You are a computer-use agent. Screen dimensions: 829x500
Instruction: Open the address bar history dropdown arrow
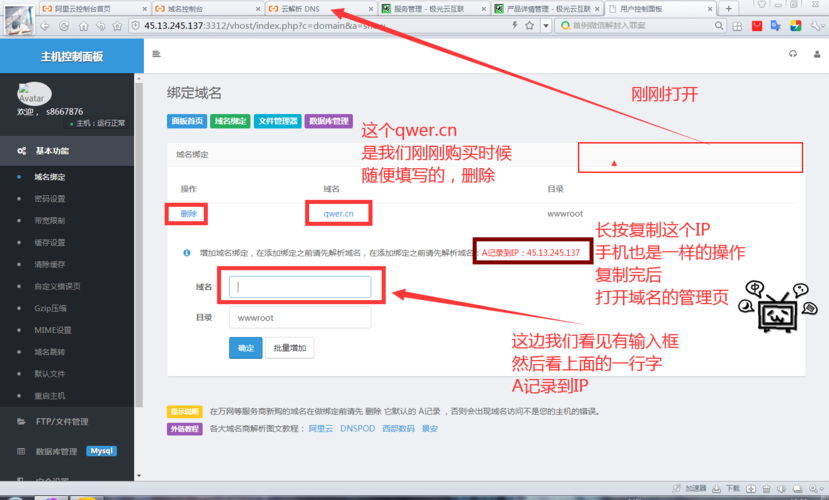pyautogui.click(x=546, y=25)
